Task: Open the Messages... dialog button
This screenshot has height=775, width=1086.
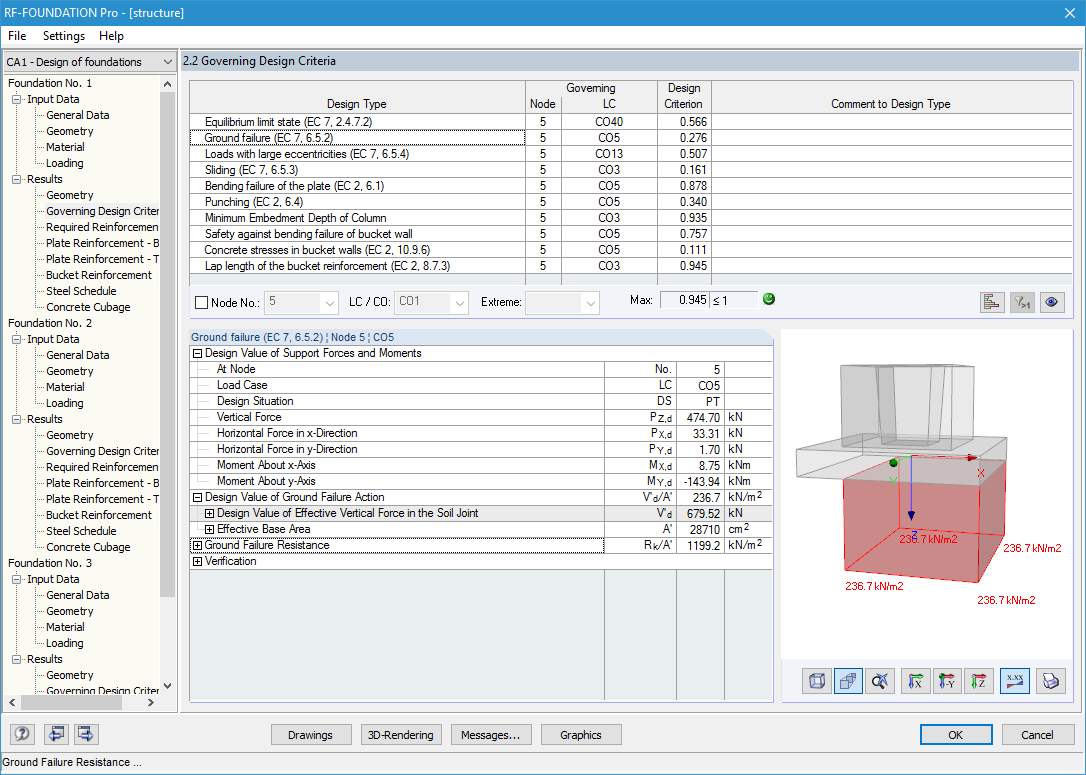Action: [490, 735]
